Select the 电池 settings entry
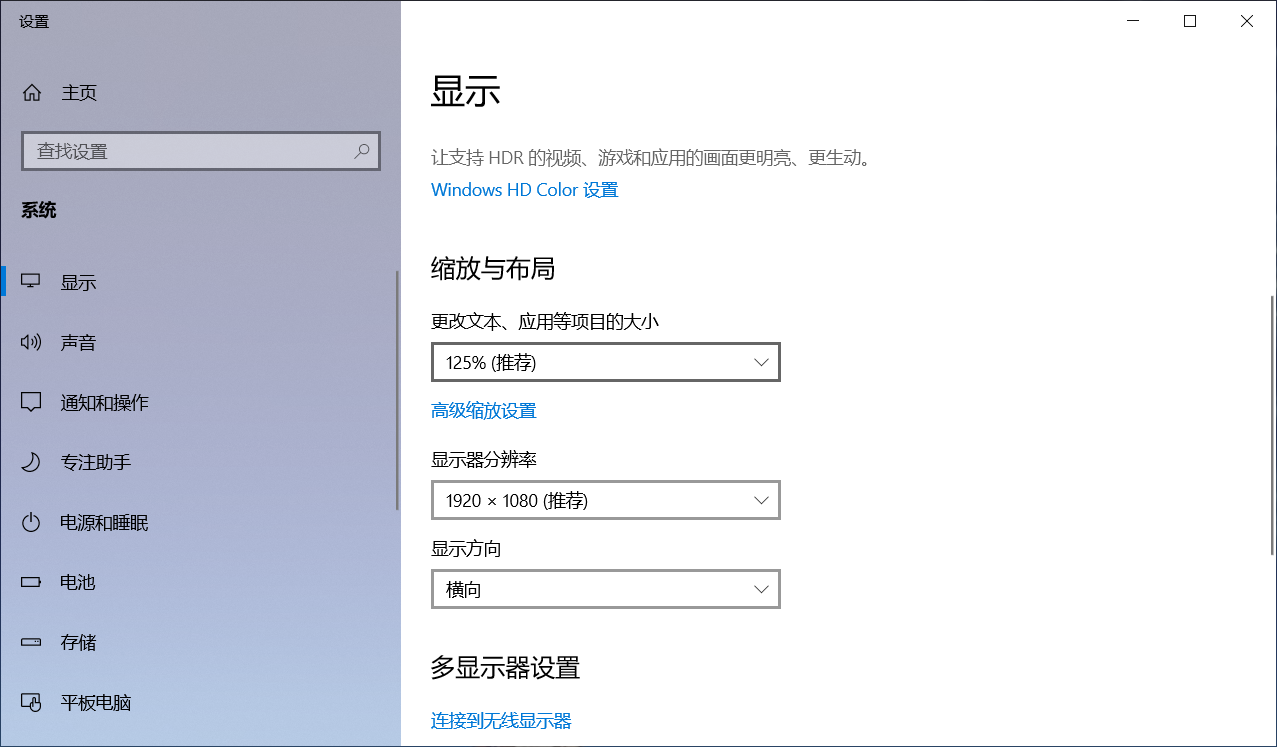1277x747 pixels. click(200, 582)
